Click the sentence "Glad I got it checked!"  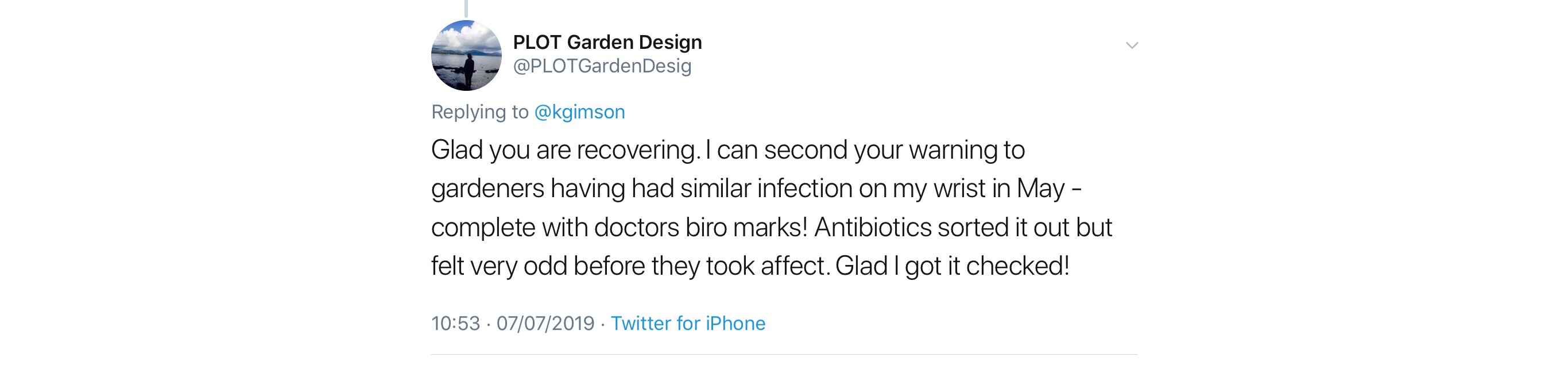(x=952, y=266)
